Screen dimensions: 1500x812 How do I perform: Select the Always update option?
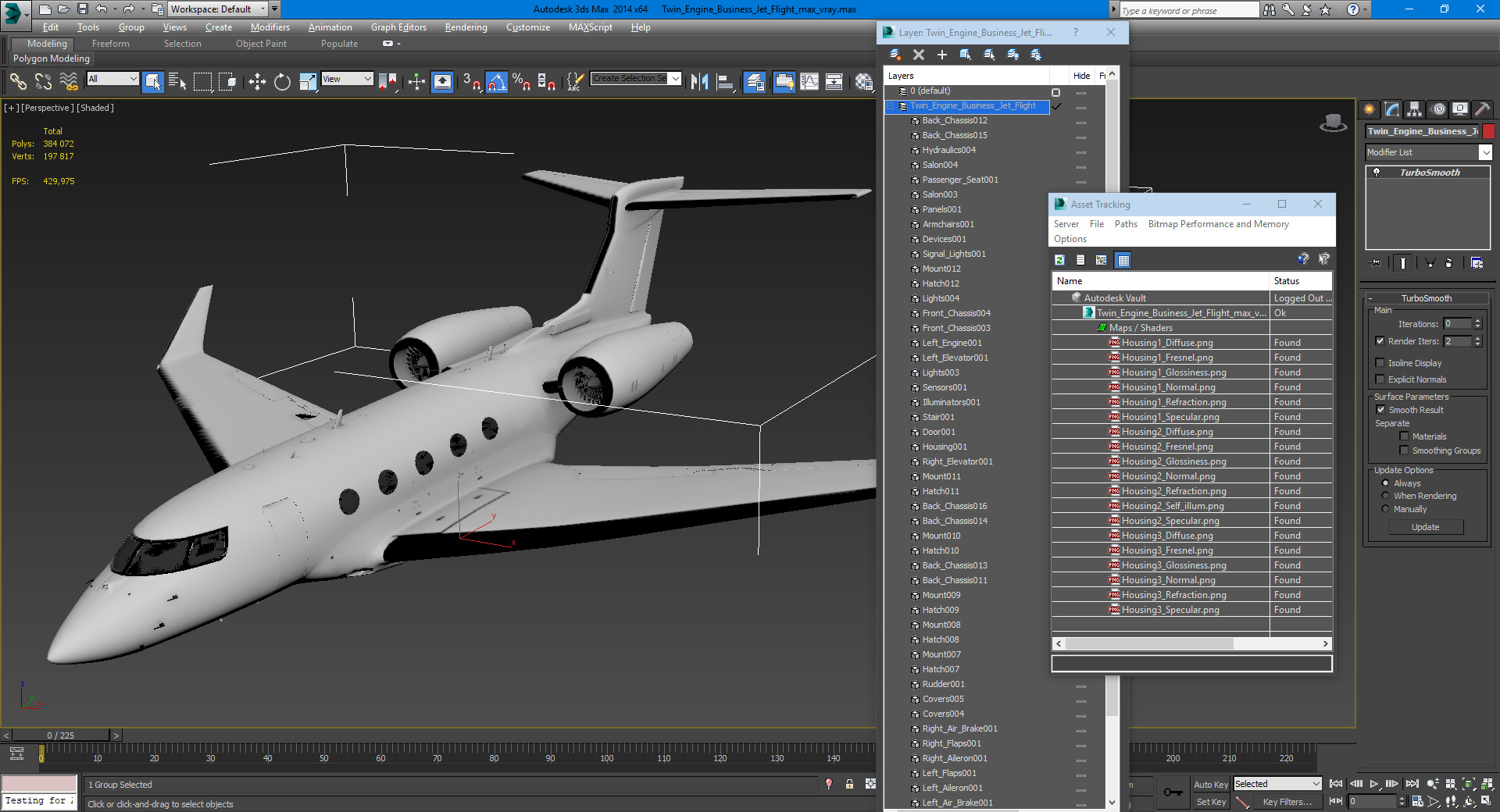1385,483
